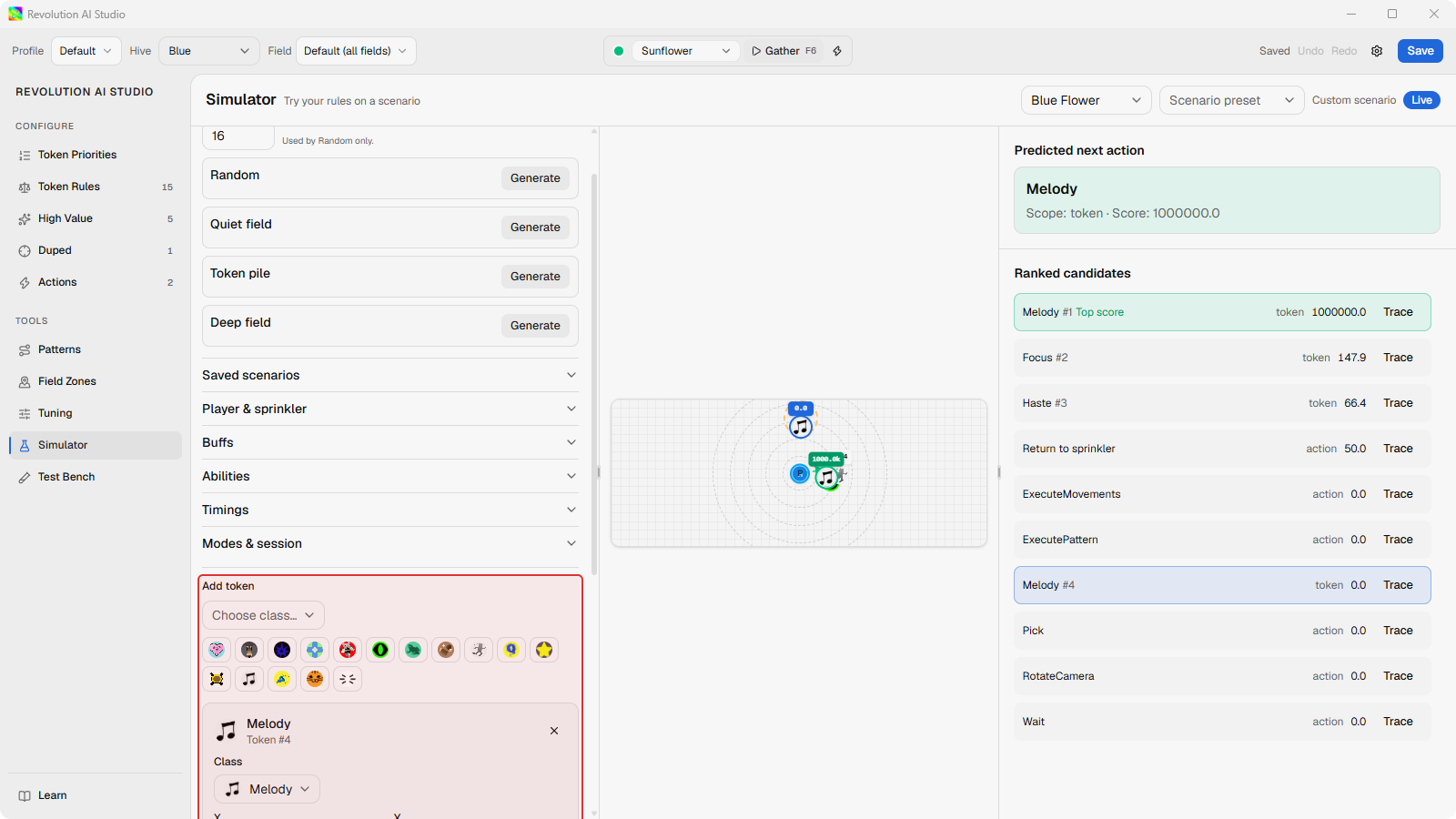Open Token Priorities in sidebar
Screen dimensions: 1456x819
(x=96, y=155)
